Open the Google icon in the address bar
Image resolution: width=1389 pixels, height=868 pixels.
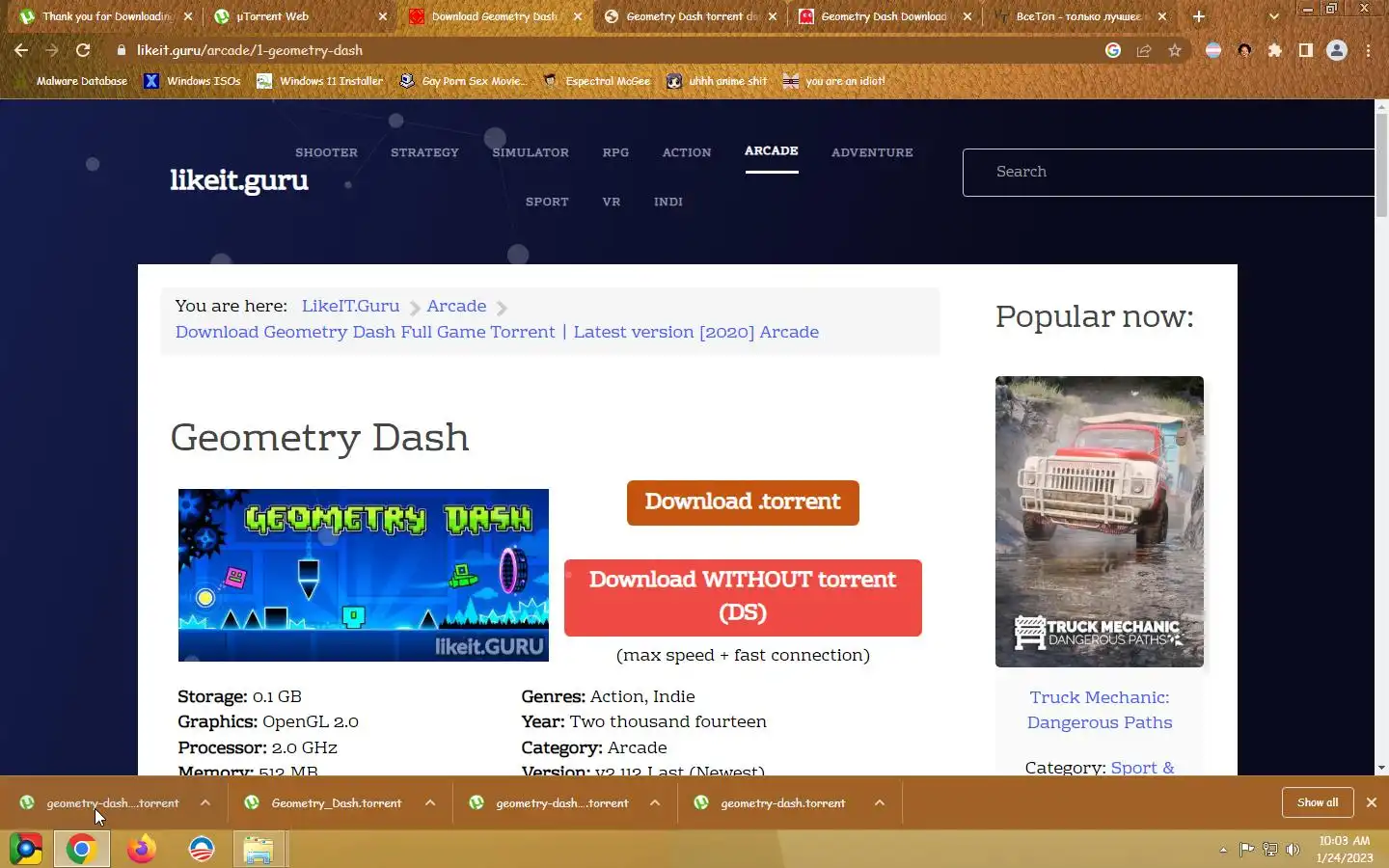tap(1113, 50)
